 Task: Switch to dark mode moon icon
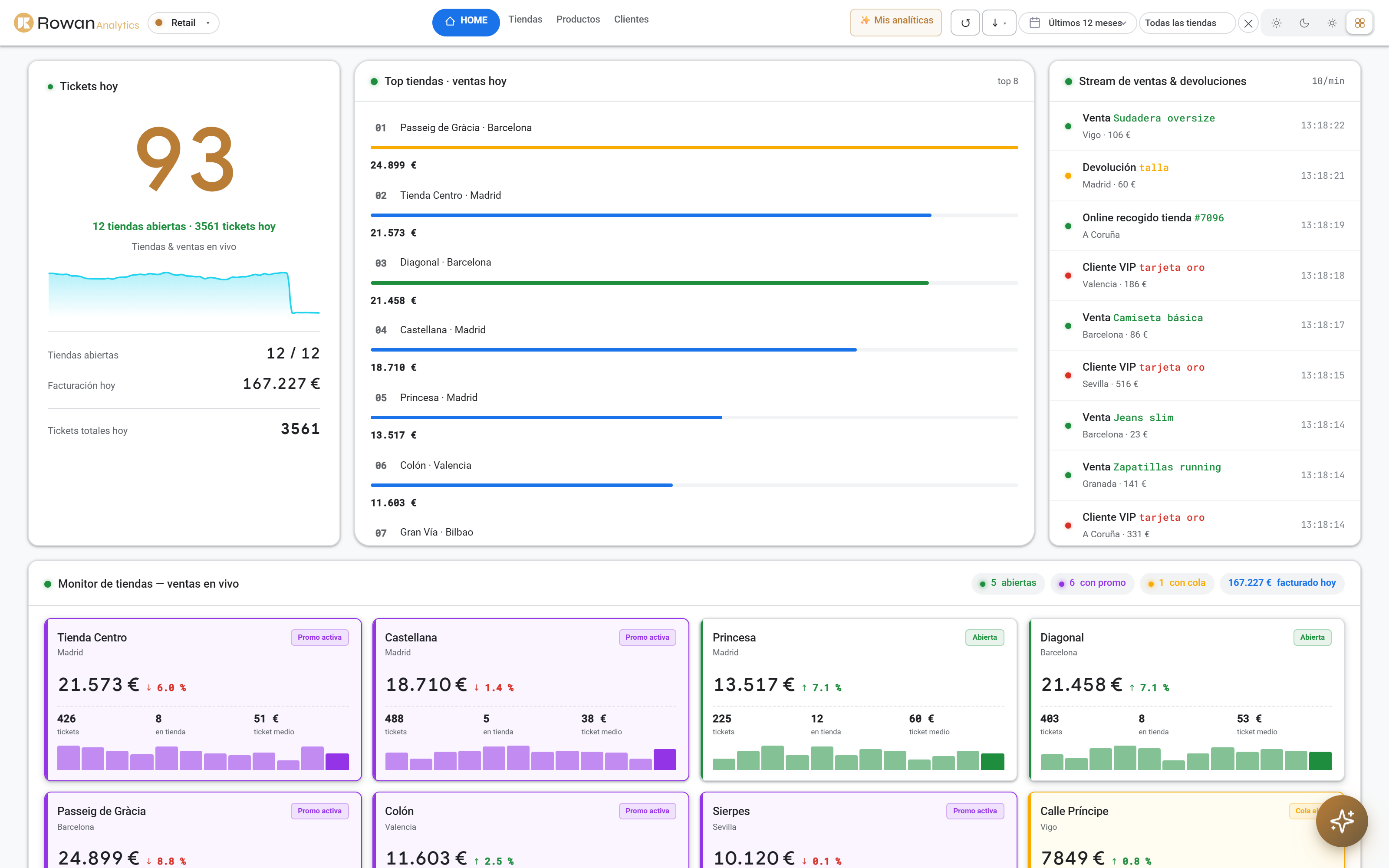(x=1304, y=23)
